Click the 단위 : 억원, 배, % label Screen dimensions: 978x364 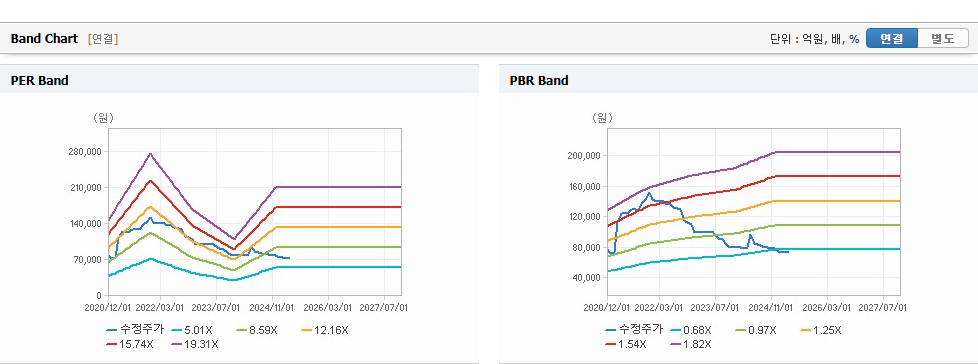[x=815, y=39]
